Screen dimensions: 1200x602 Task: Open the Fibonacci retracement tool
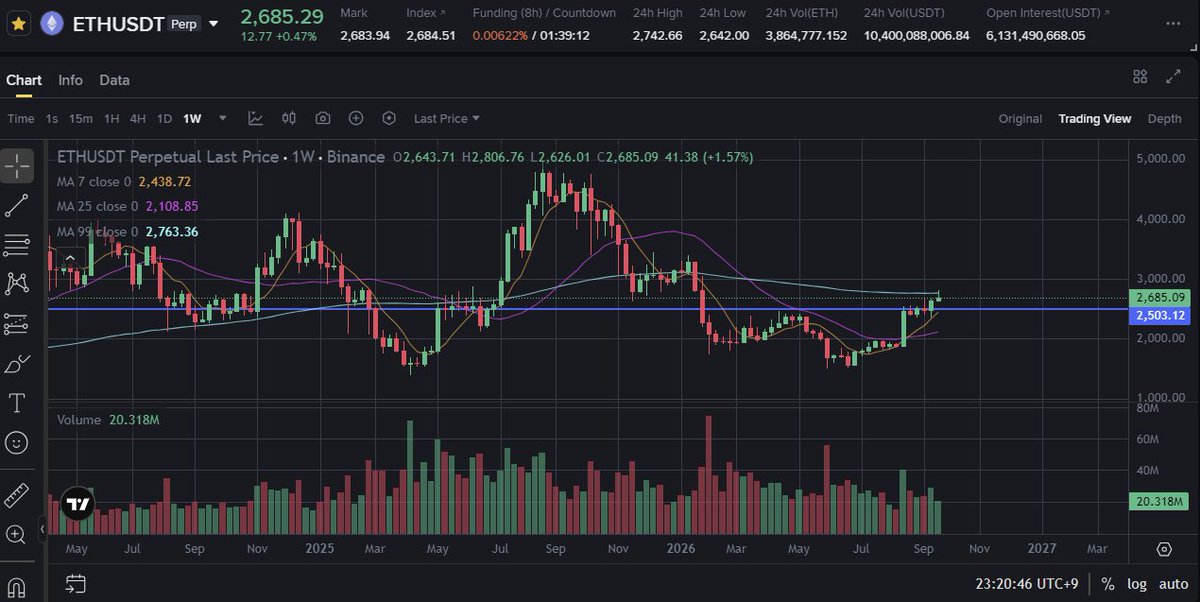(17, 244)
